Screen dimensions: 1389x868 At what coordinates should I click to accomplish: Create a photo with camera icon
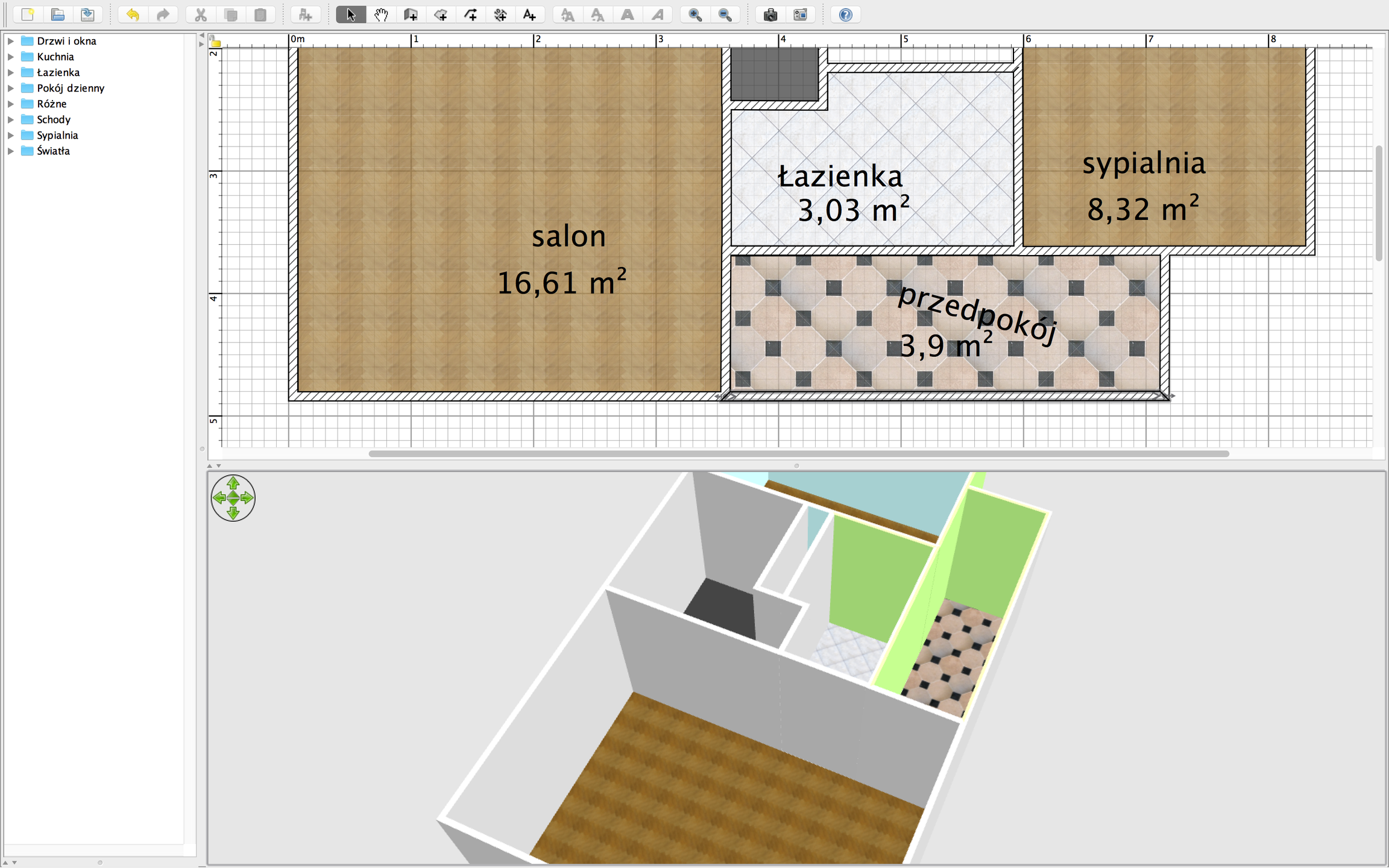[770, 14]
